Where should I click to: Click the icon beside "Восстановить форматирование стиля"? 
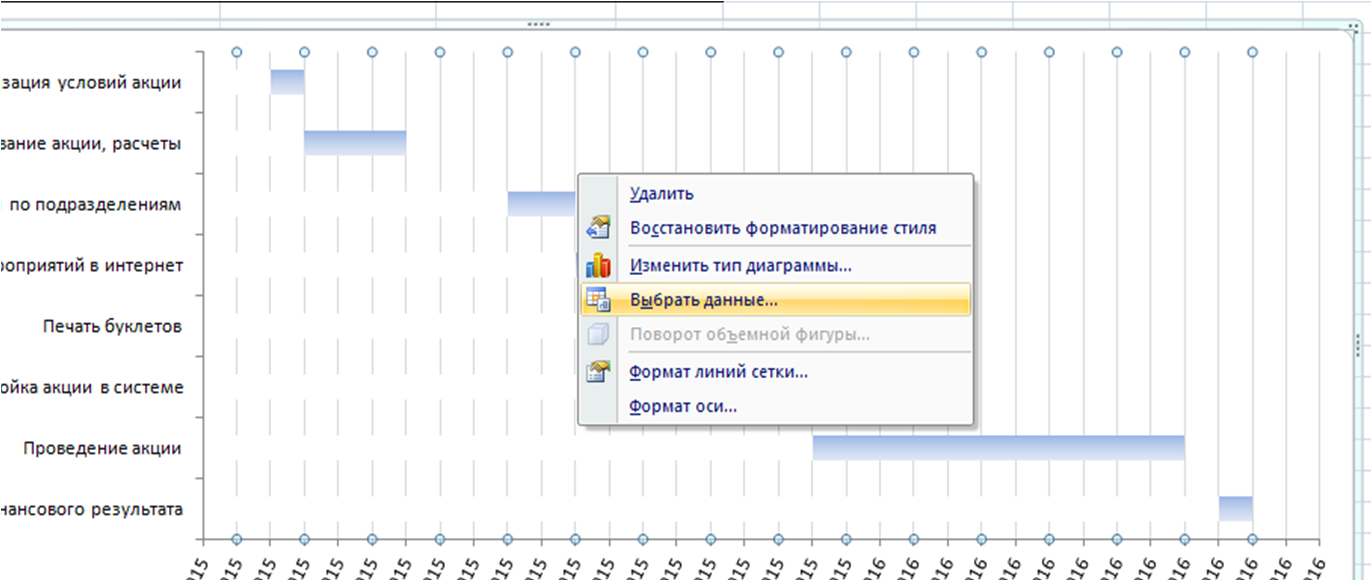click(x=598, y=228)
